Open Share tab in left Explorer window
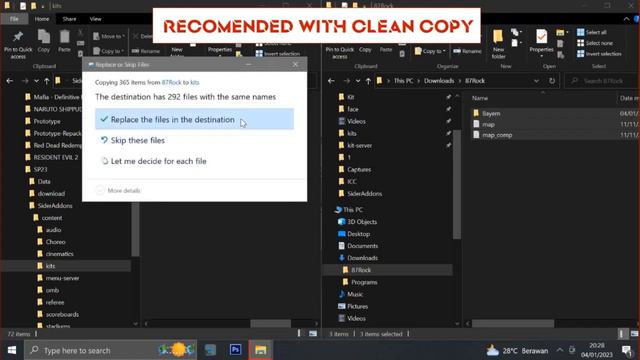This screenshot has width=640, height=360. (69, 19)
